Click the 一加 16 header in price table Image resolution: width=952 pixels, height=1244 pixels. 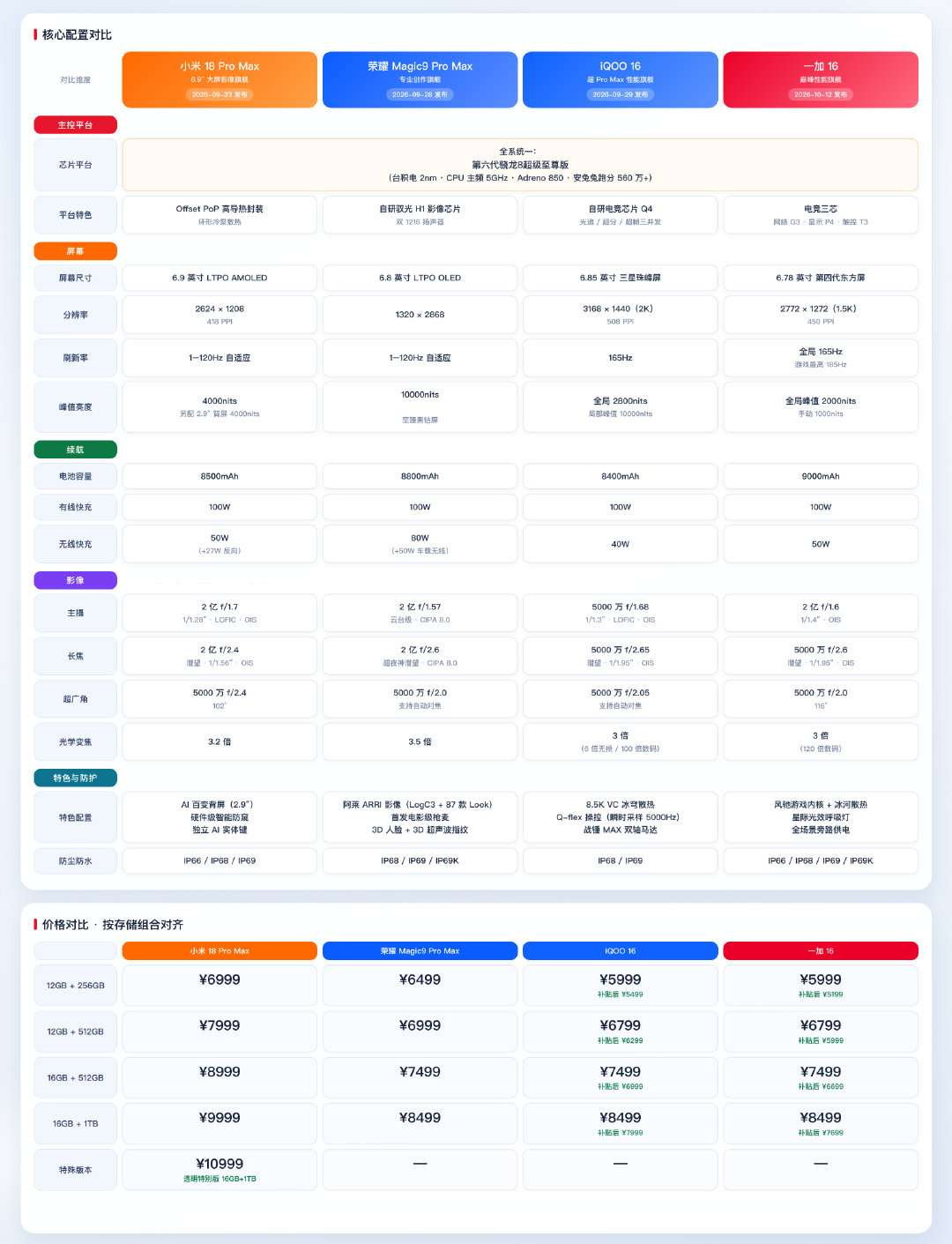[x=821, y=951]
